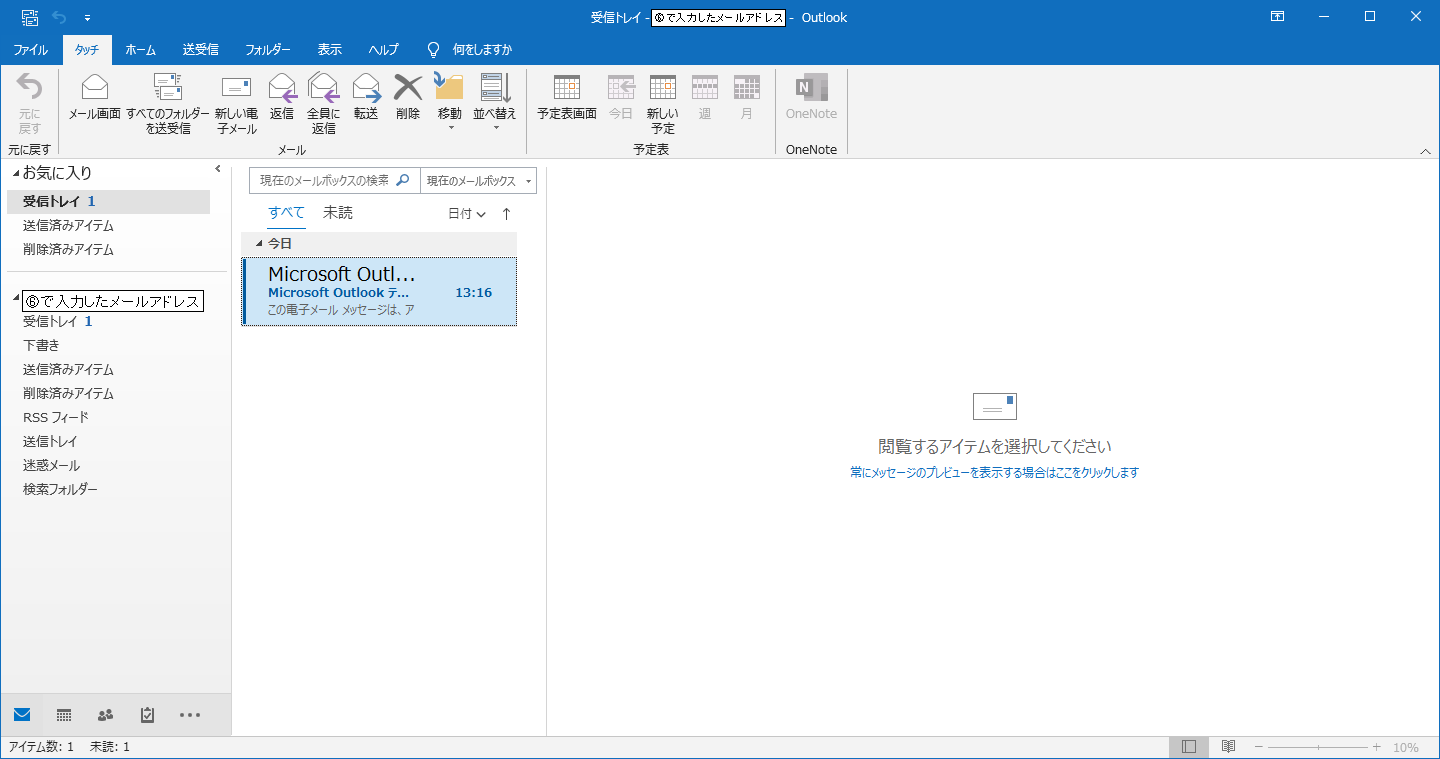Switch to Normal view in the status bar

1188,747
